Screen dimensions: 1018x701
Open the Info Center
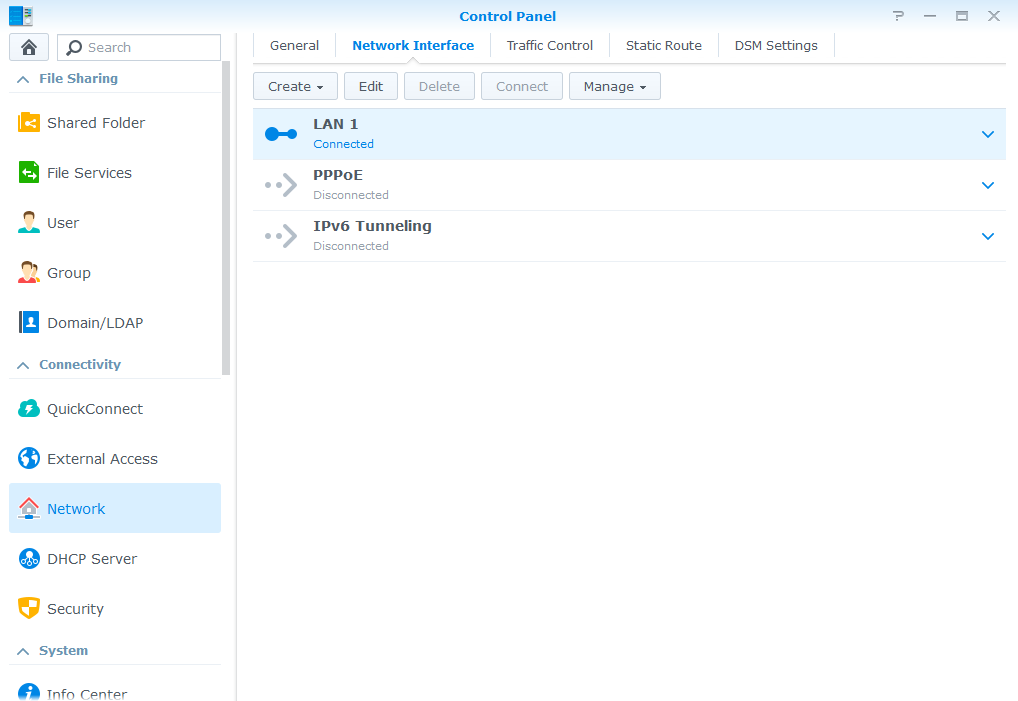(87, 693)
